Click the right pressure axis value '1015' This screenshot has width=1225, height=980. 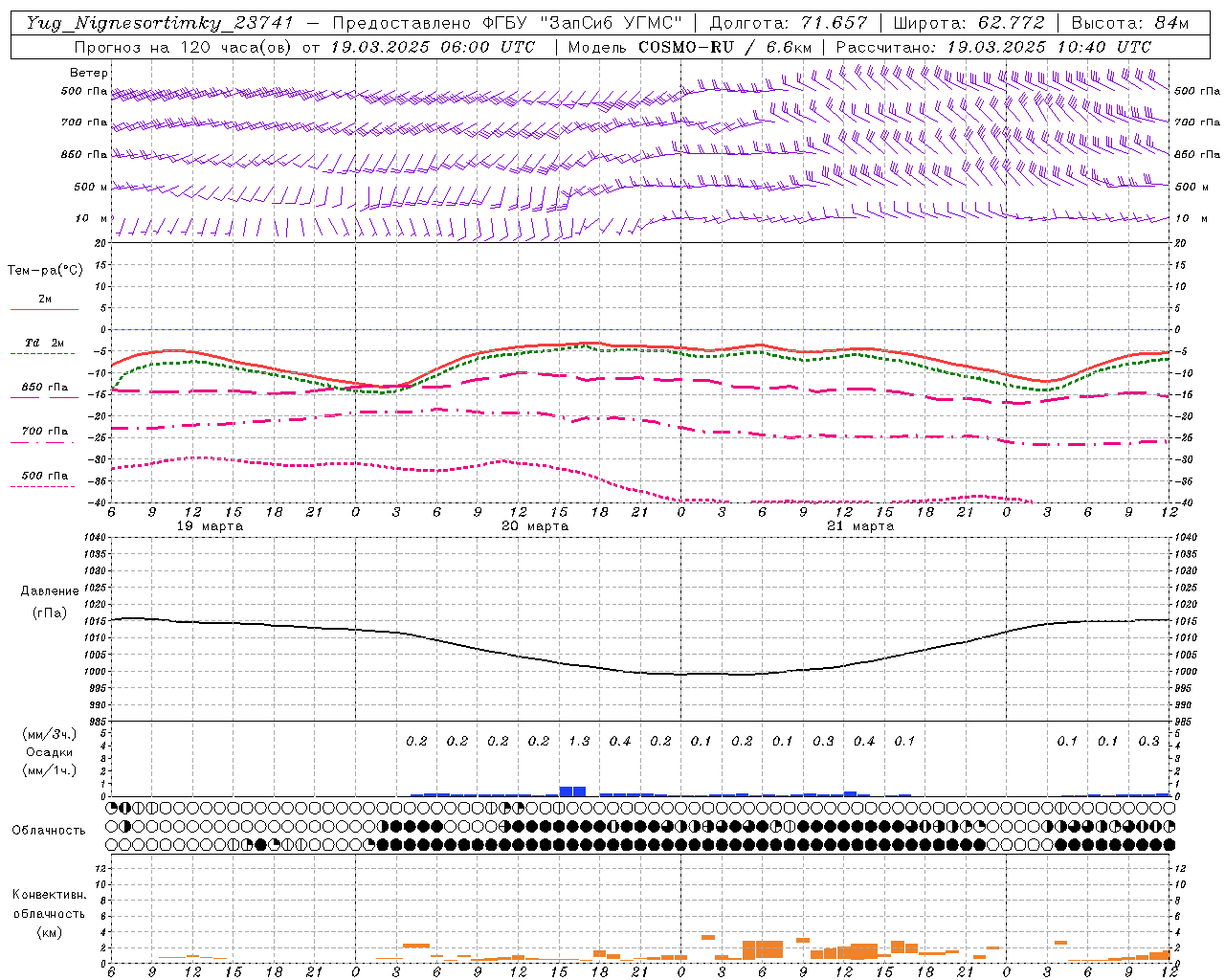coord(1186,621)
